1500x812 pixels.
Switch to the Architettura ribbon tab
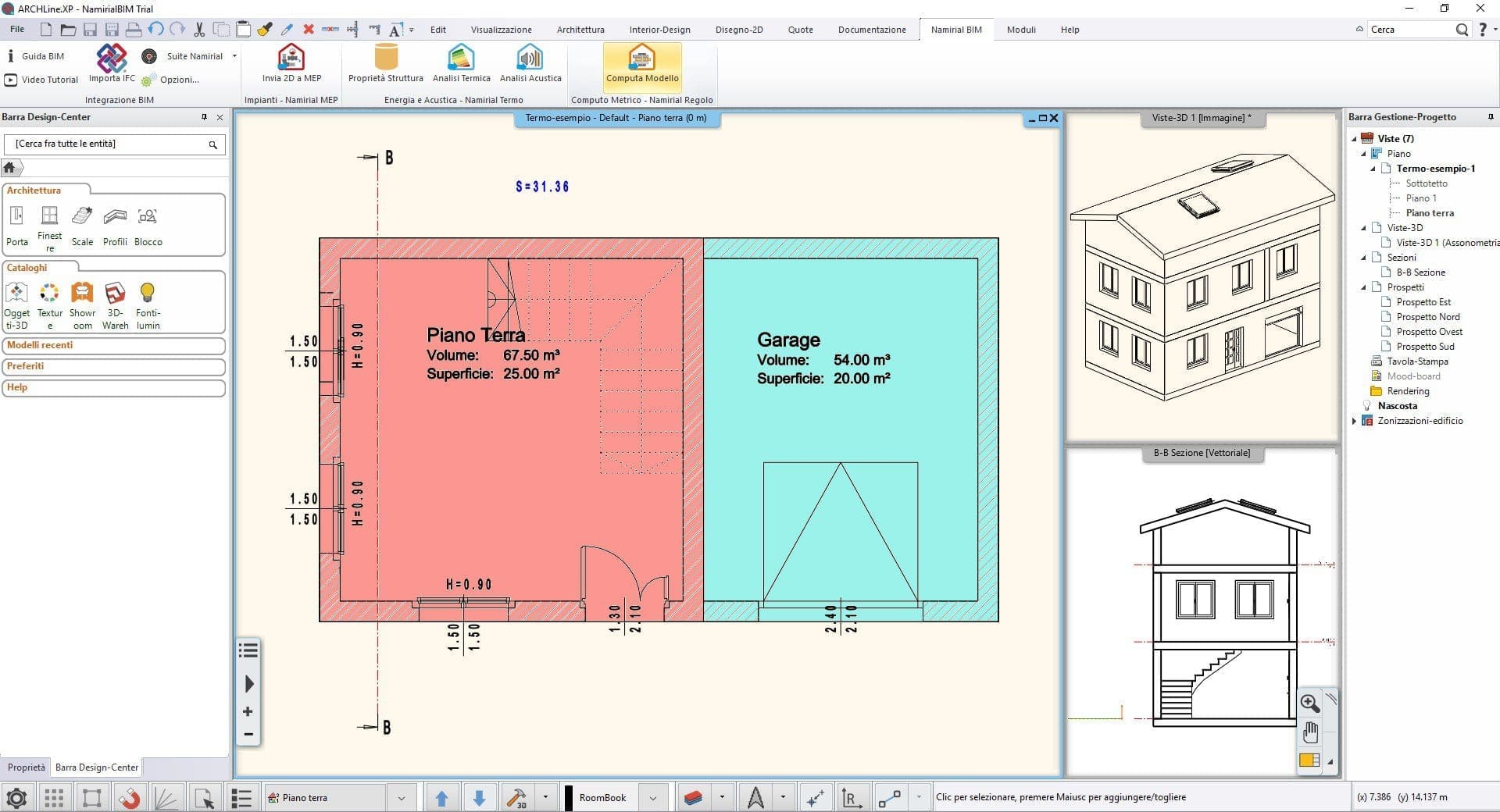click(x=580, y=30)
